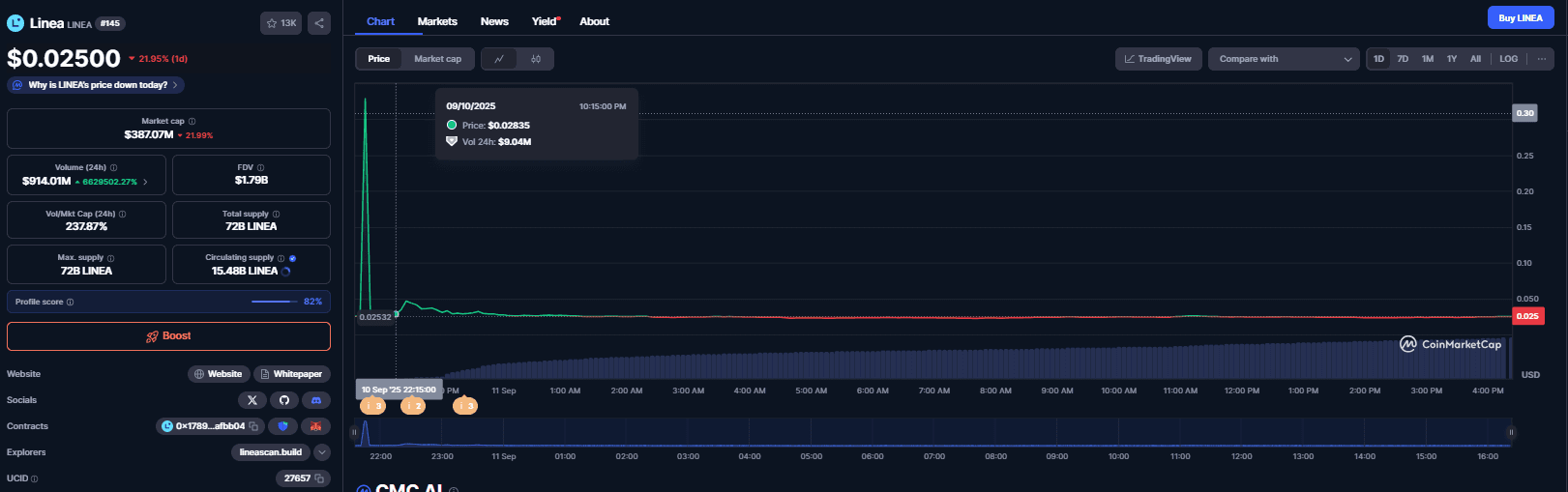Open the News tab
The image size is (1568, 492).
tap(494, 21)
